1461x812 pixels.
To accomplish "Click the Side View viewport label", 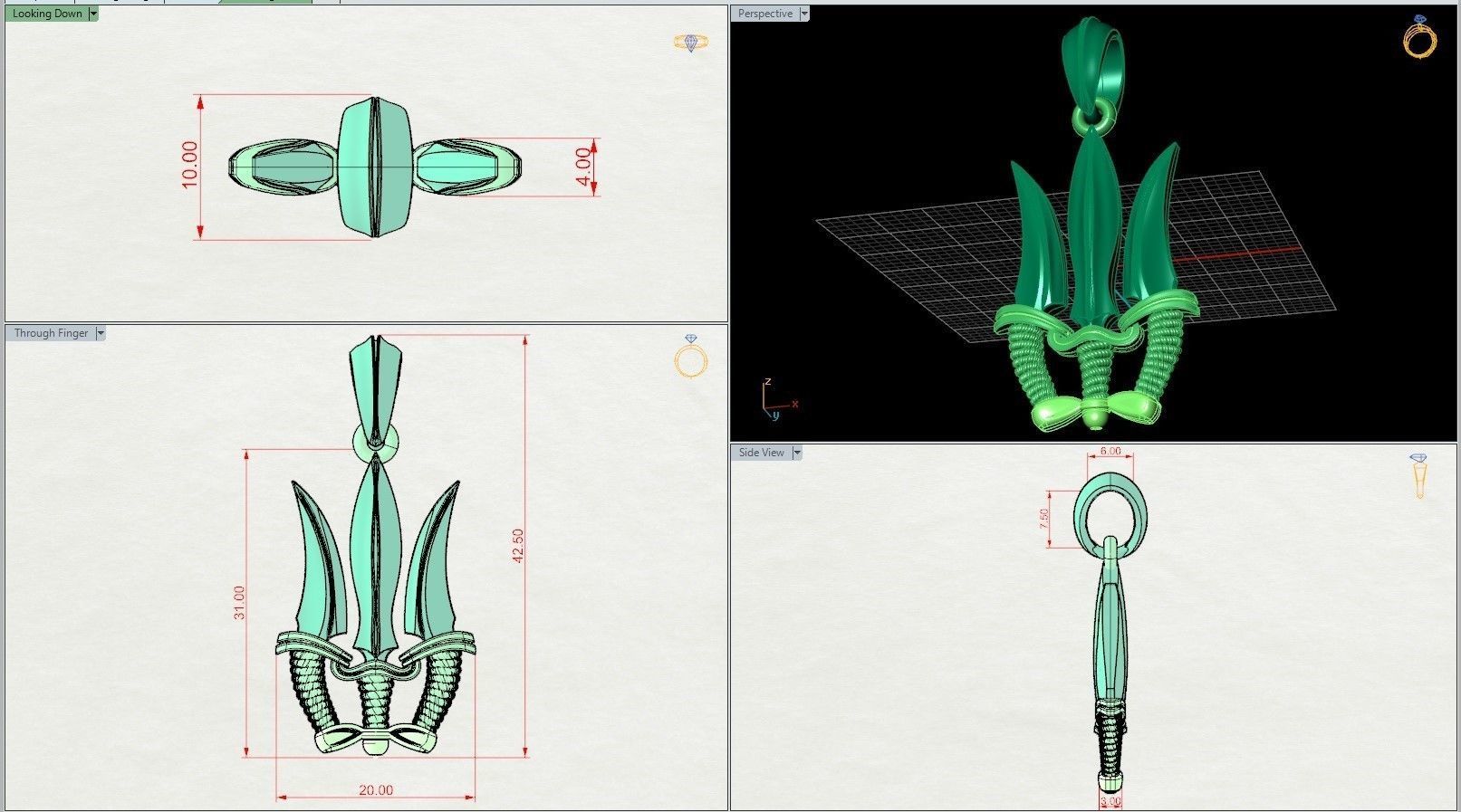I will (761, 453).
